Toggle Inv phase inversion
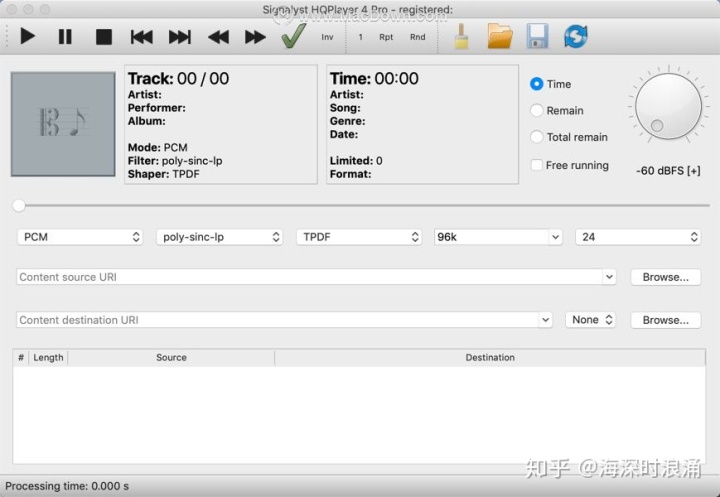Screen dimensions: 720x497 (327, 37)
